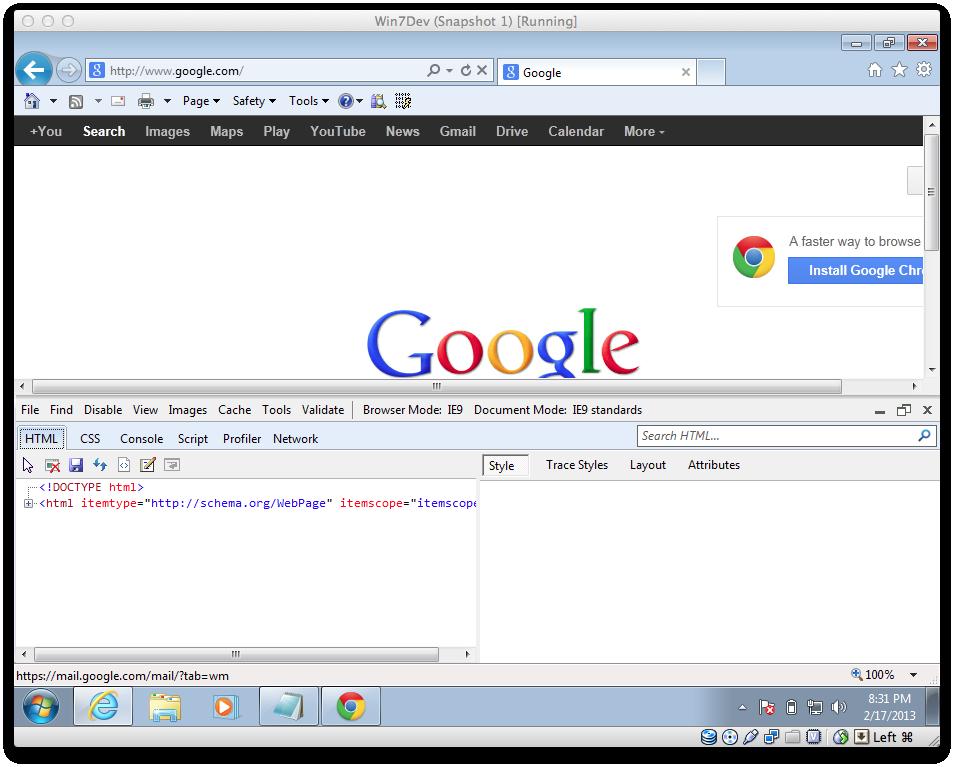954x767 pixels.
Task: Open the Page dropdown menu
Action: click(201, 101)
